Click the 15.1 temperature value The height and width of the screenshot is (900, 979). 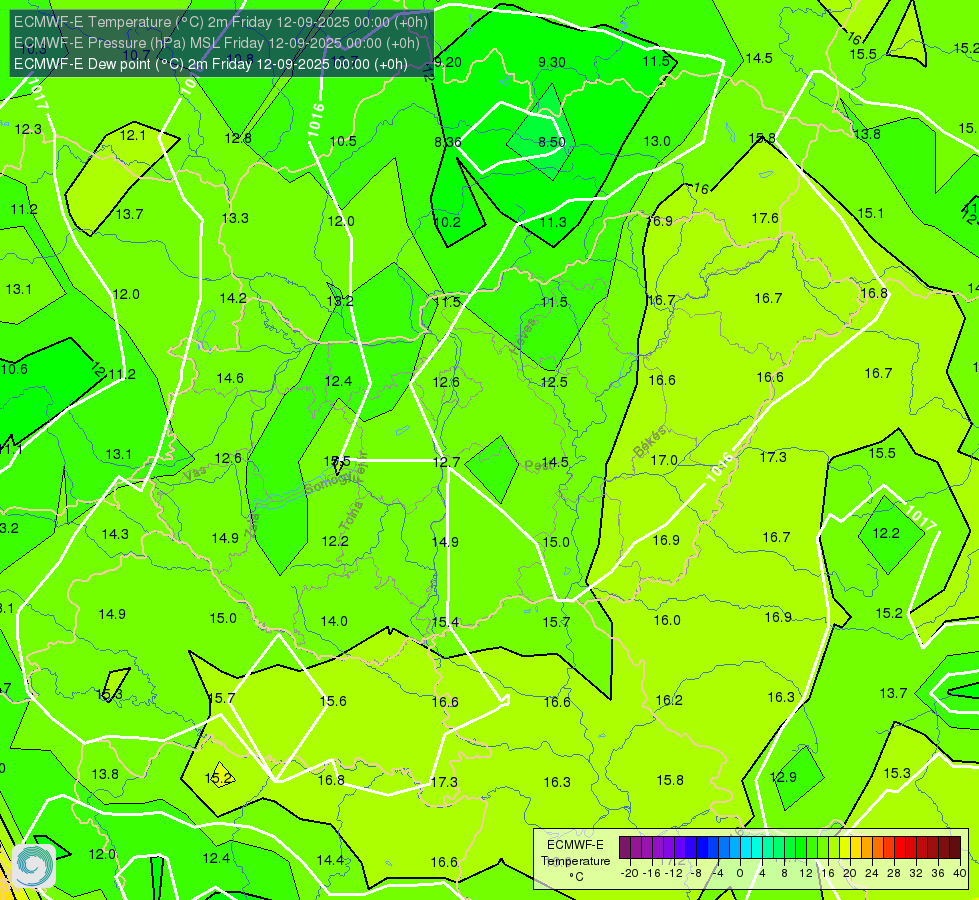point(870,214)
